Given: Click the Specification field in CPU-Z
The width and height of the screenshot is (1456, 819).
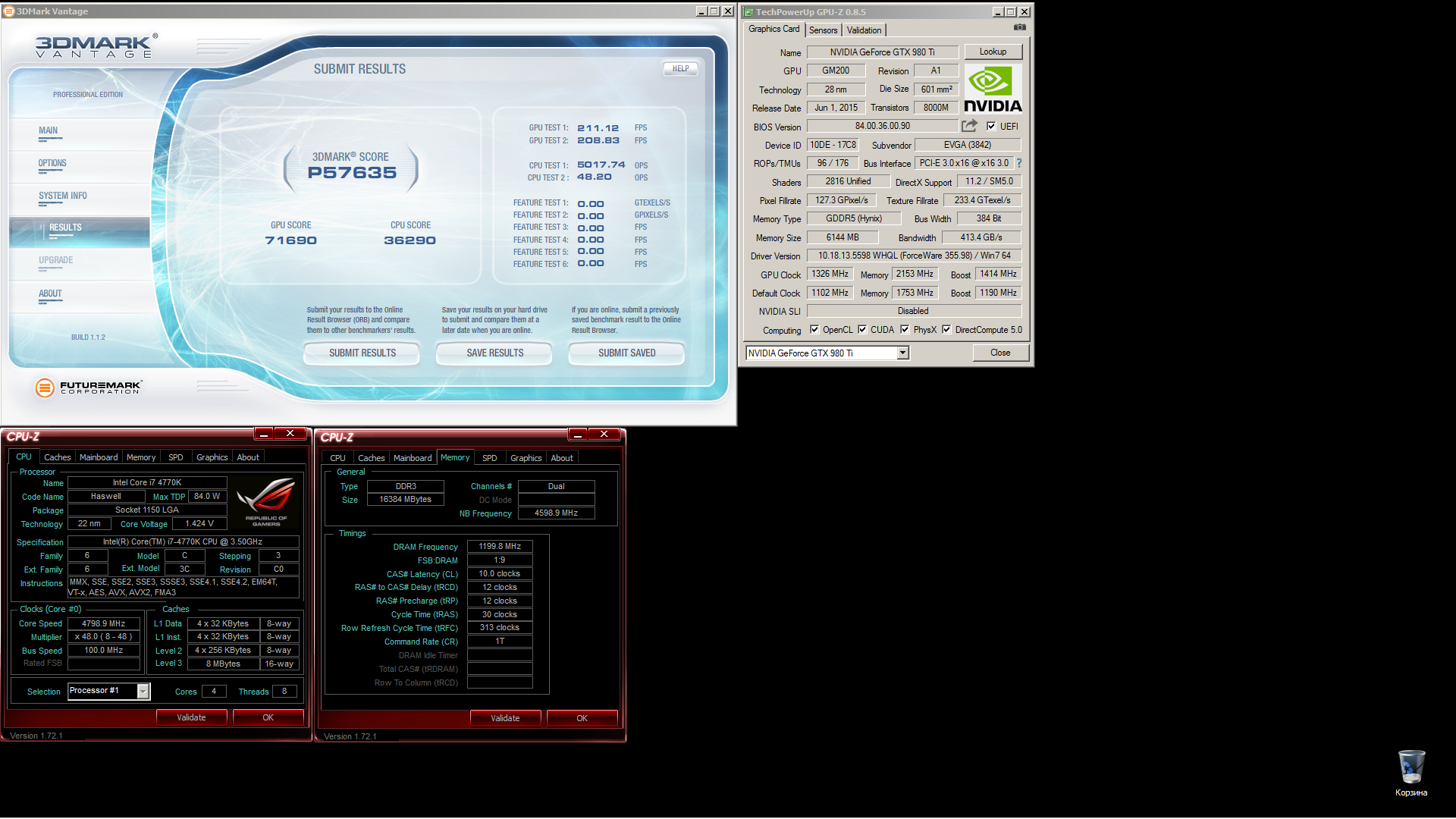Looking at the screenshot, I should point(183,541).
